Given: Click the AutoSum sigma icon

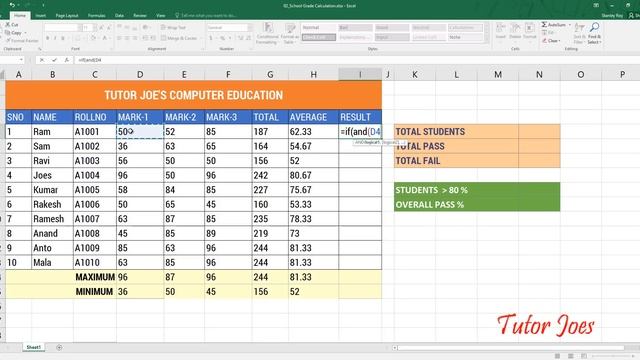Looking at the screenshot, I should click(544, 25).
